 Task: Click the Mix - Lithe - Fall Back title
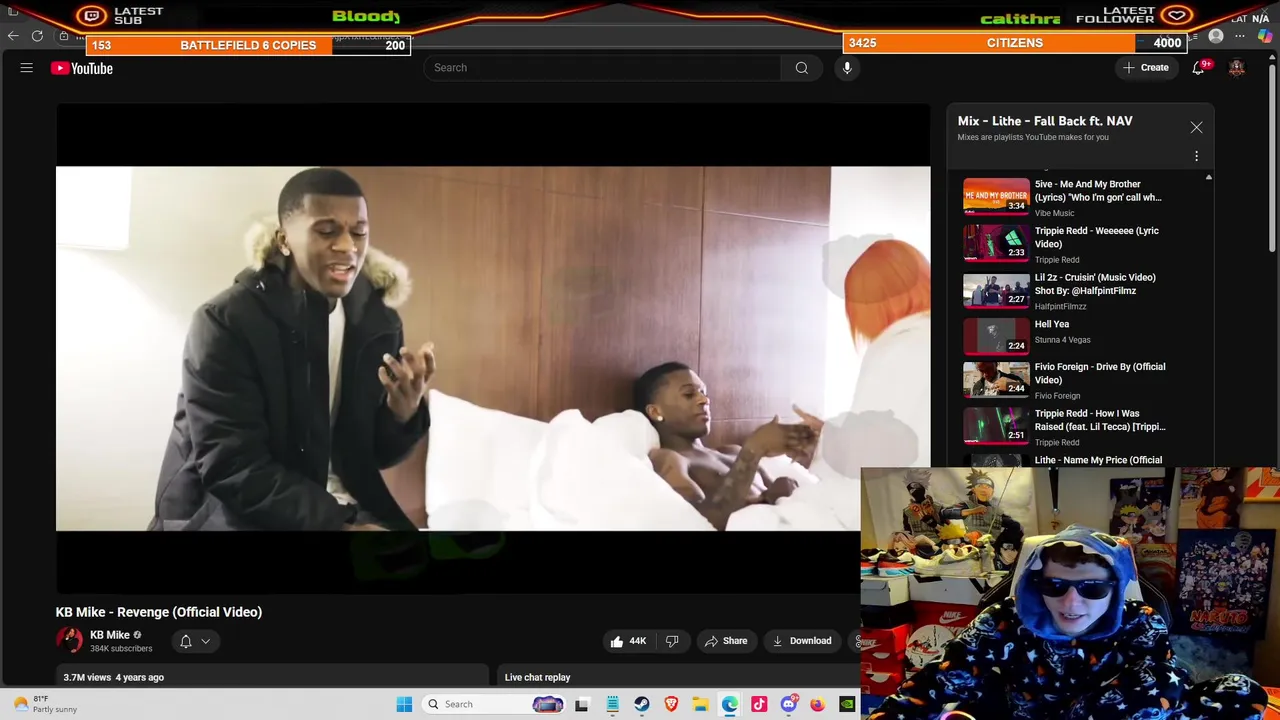(1045, 121)
